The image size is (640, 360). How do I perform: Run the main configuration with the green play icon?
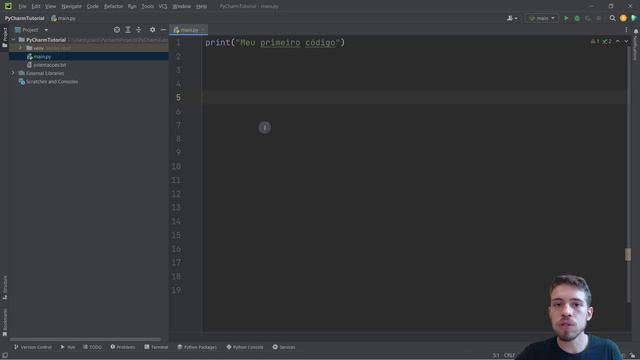(x=566, y=18)
